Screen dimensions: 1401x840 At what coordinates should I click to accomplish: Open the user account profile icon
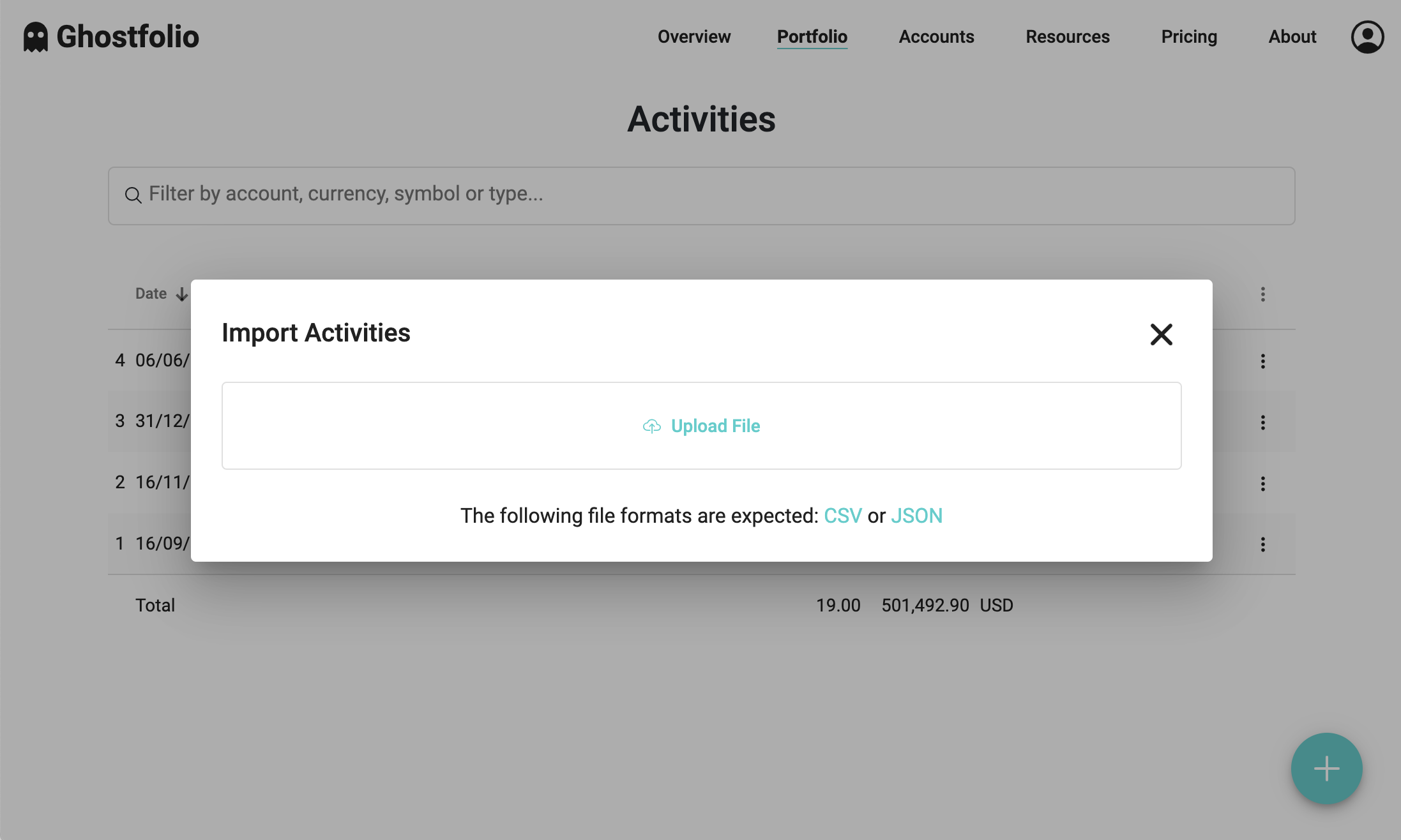coord(1367,36)
